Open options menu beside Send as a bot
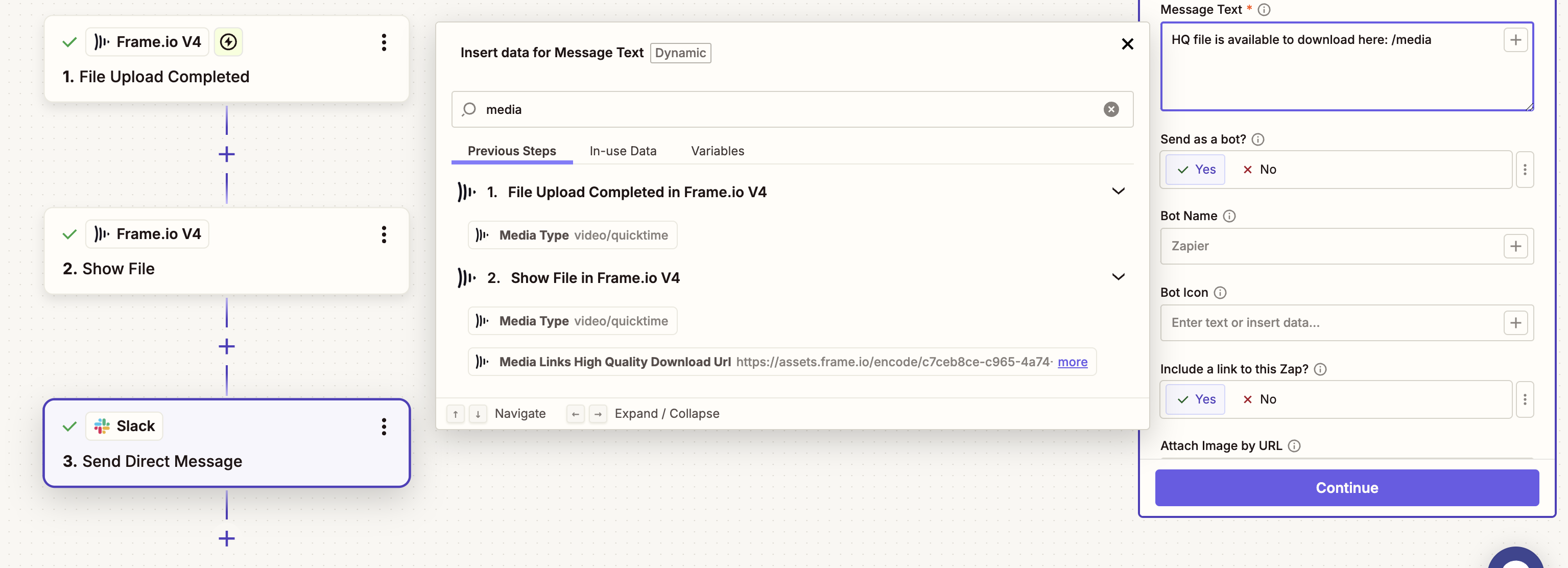The image size is (1568, 568). point(1524,169)
